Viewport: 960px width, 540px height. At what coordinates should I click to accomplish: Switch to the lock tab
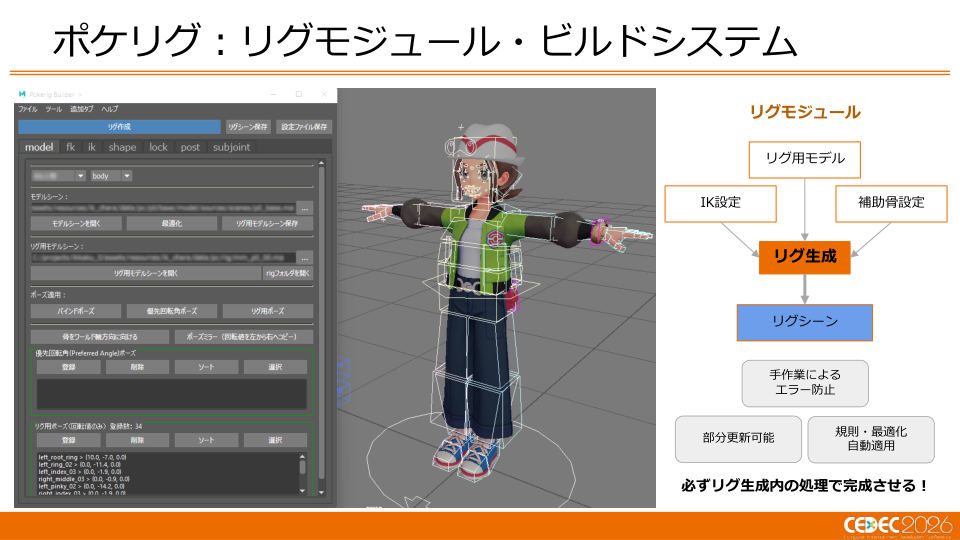(x=159, y=147)
